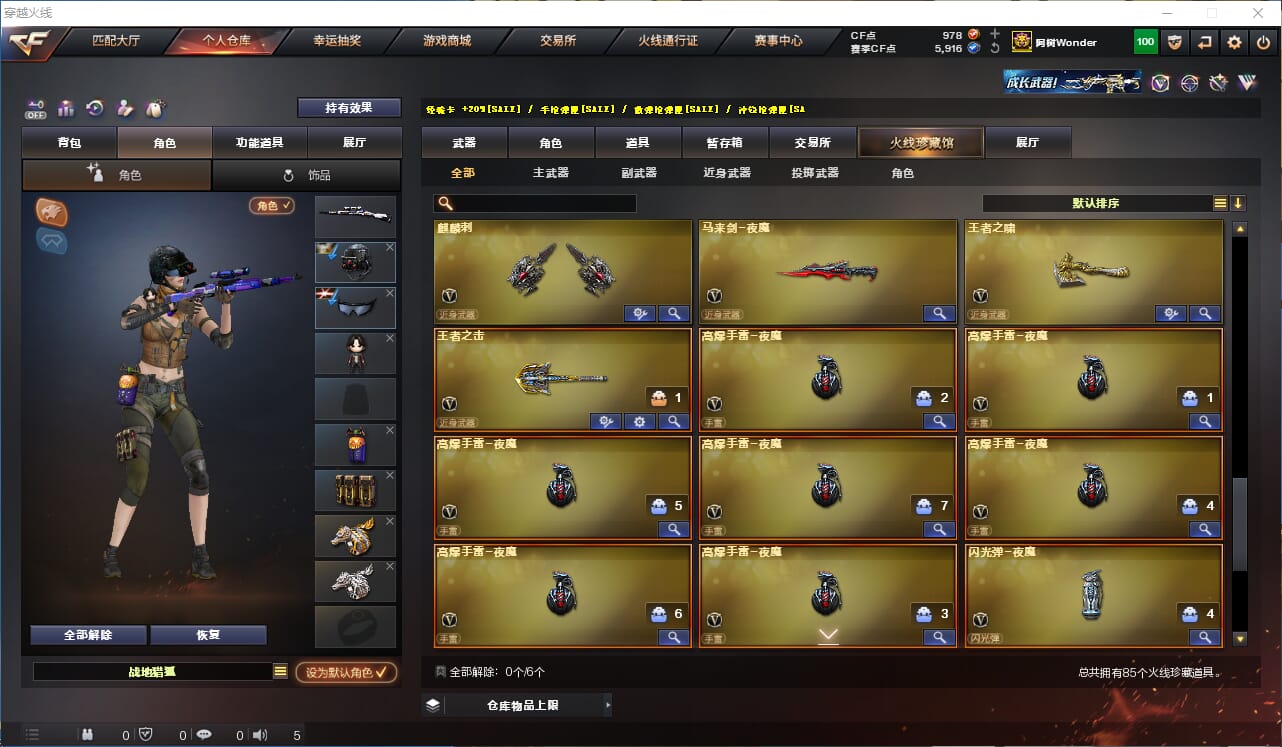This screenshot has height=747, width=1282.
Task: Refresh the CF point balance
Action: tap(994, 48)
